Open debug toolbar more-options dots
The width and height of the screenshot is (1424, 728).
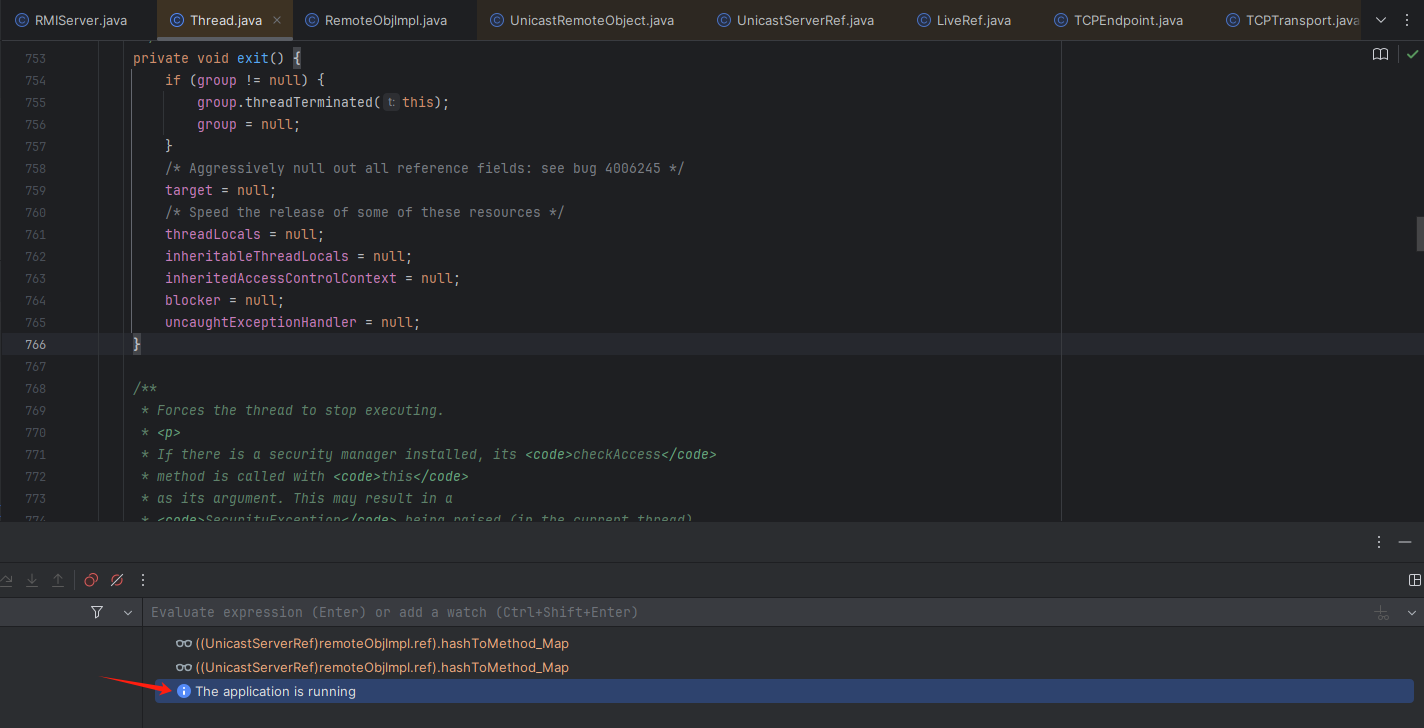tap(143, 580)
